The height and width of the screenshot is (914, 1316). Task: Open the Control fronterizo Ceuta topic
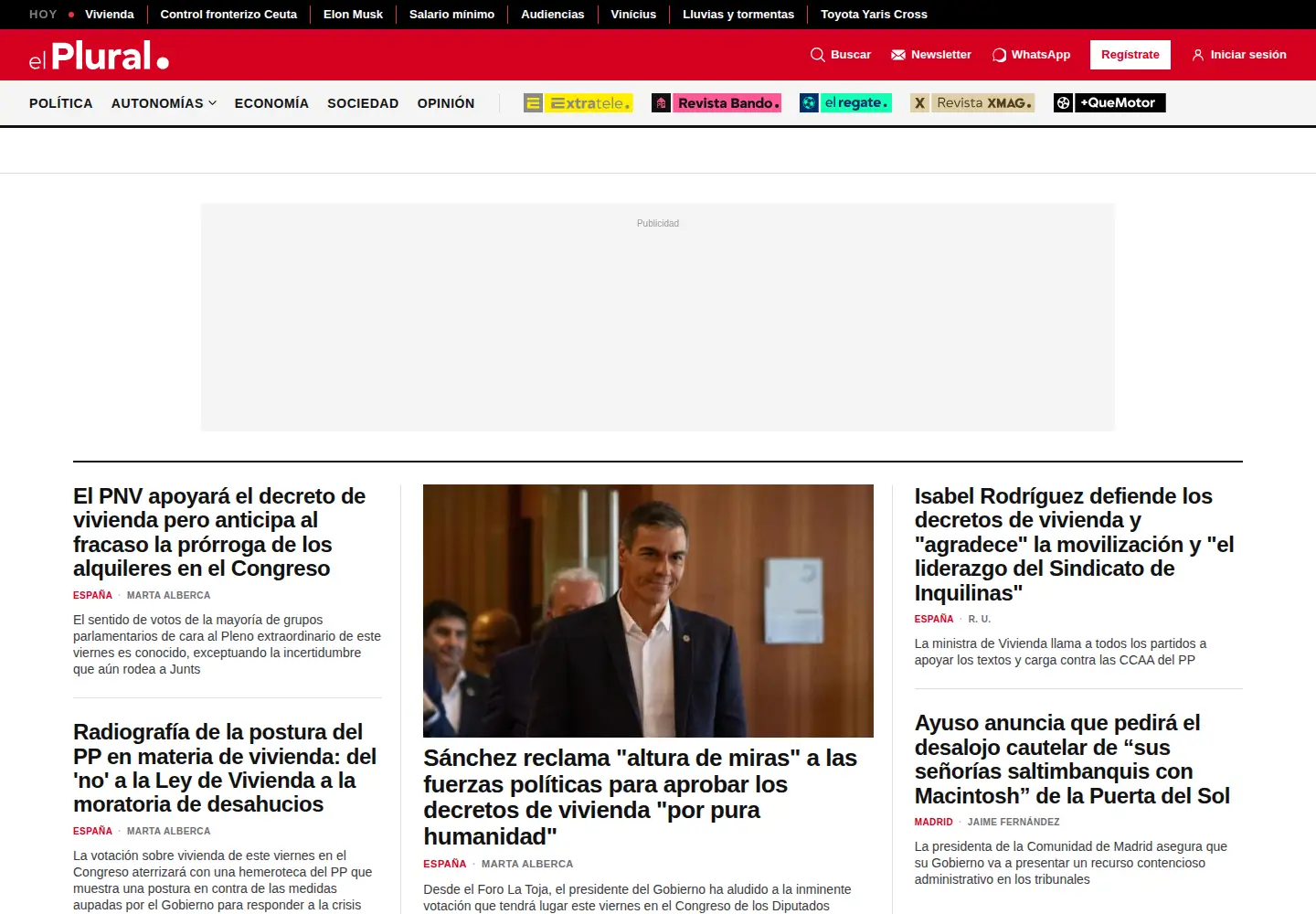(x=228, y=15)
